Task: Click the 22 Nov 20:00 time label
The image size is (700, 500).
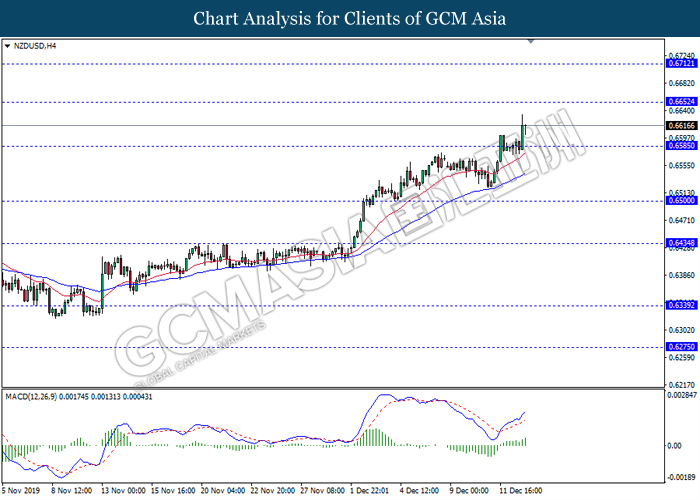Action: (x=272, y=490)
